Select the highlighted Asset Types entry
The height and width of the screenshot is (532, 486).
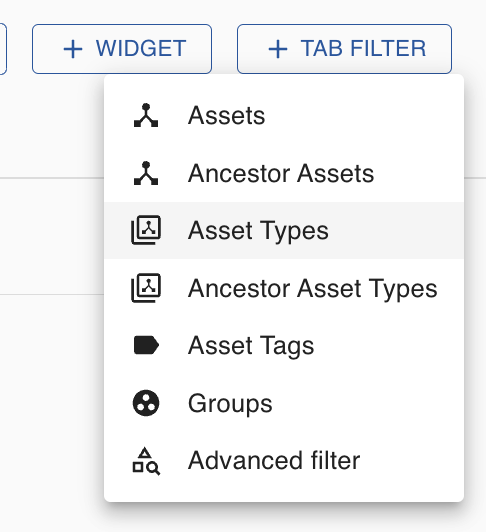(x=284, y=230)
